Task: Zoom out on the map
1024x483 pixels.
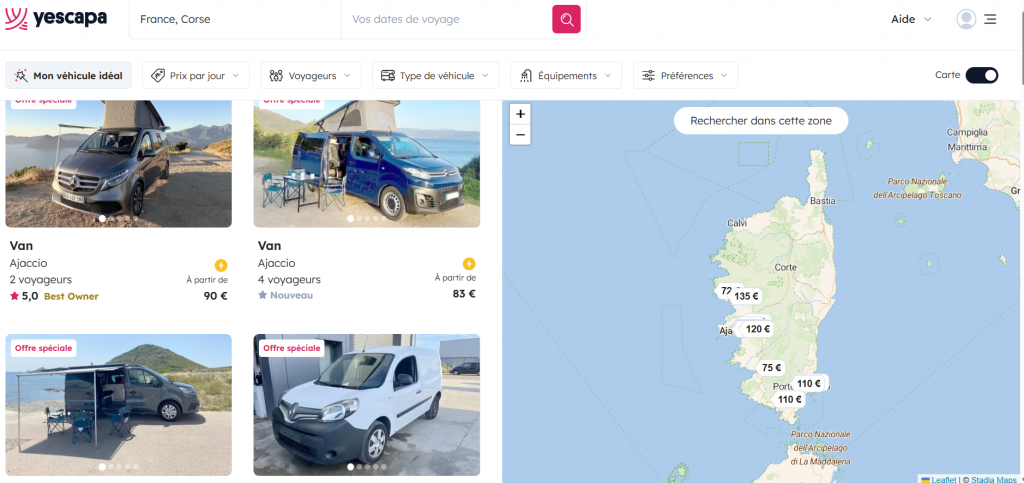Action: click(520, 134)
